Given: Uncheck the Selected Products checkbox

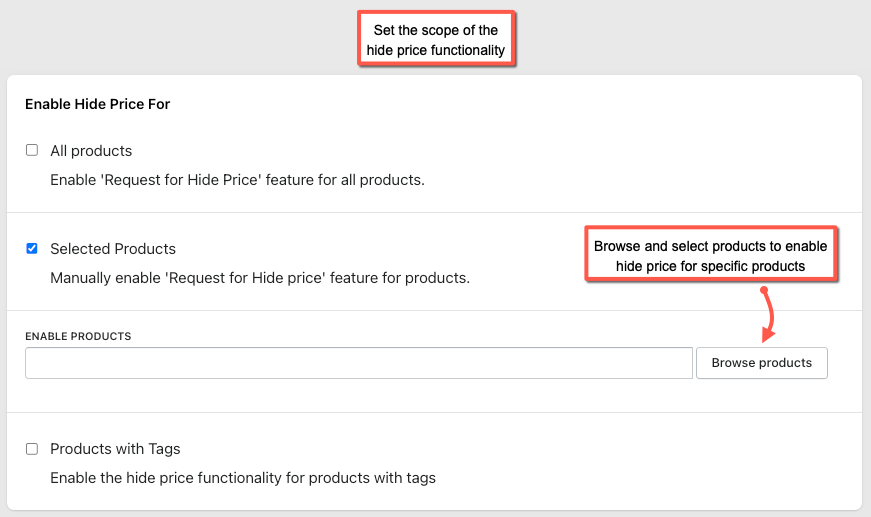Looking at the screenshot, I should pos(32,248).
